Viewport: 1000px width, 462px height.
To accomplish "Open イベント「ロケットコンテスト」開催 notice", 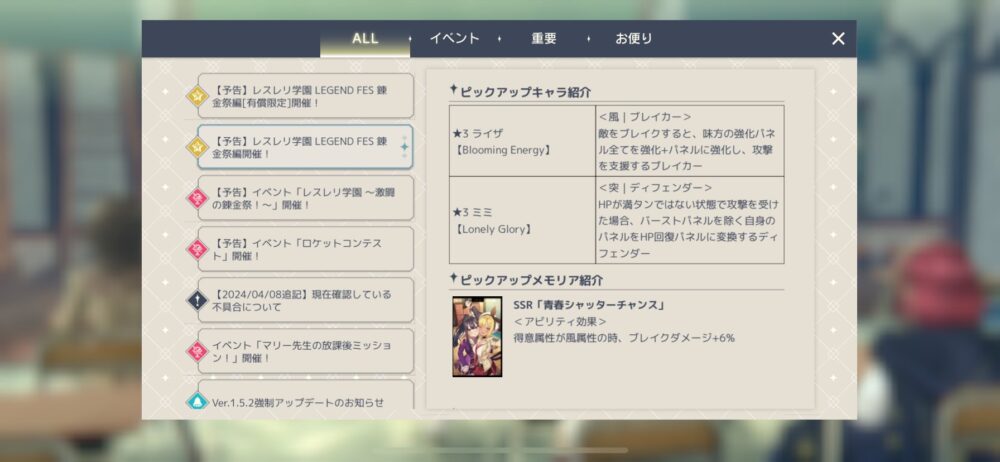I will pyautogui.click(x=305, y=250).
